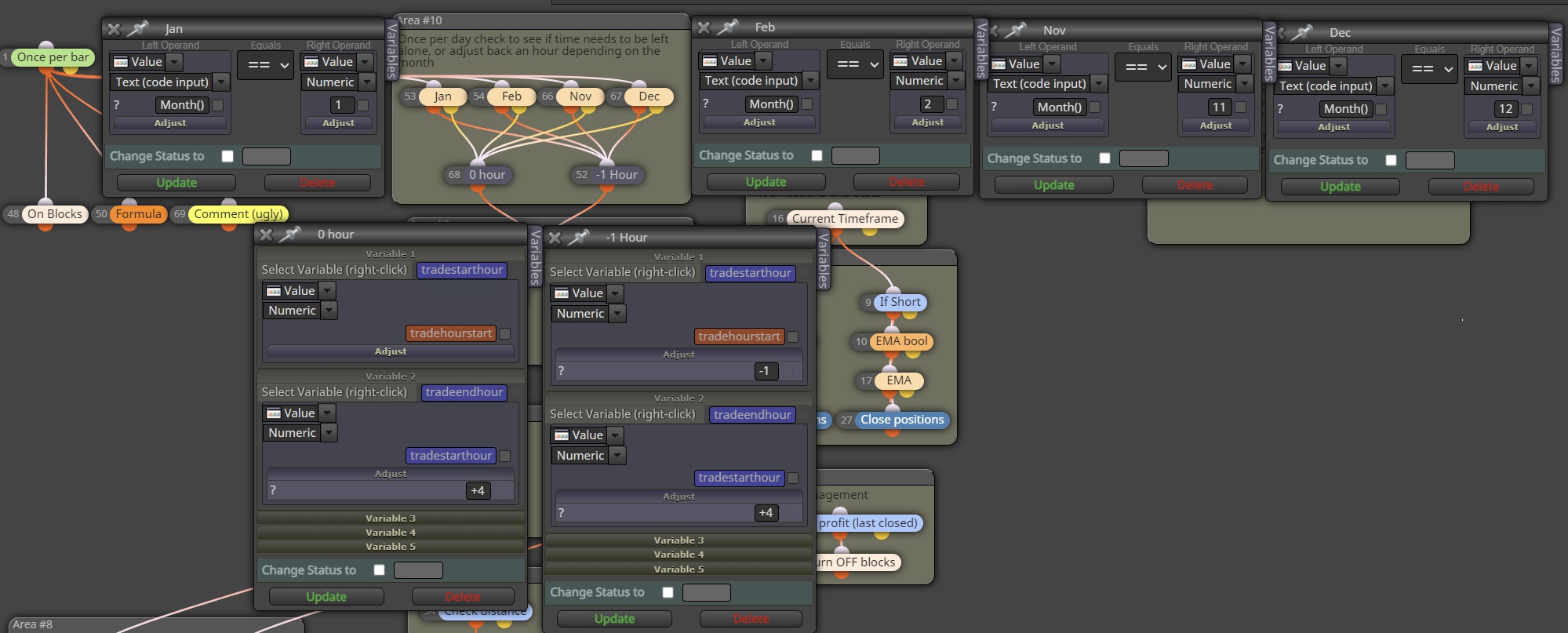This screenshot has height=633, width=1568.
Task: Toggle Change Status checkbox in -1 Hour panel
Action: click(668, 592)
